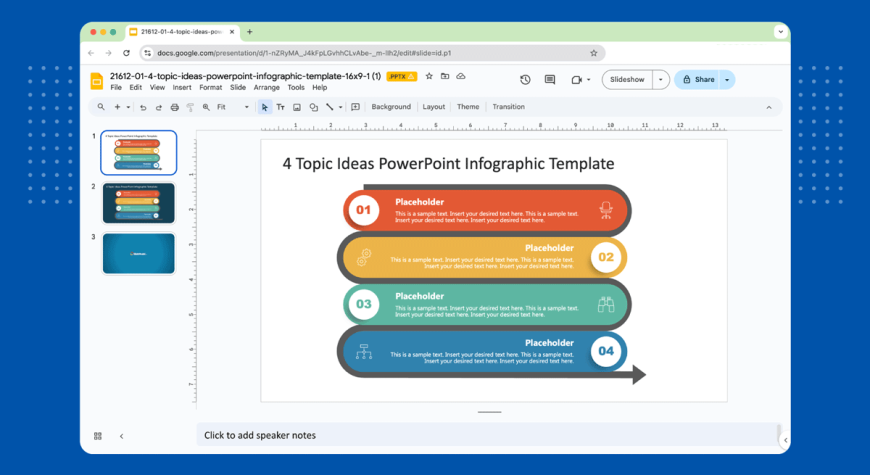Select the Text box tool
Image resolution: width=870 pixels, height=475 pixels.
click(281, 107)
